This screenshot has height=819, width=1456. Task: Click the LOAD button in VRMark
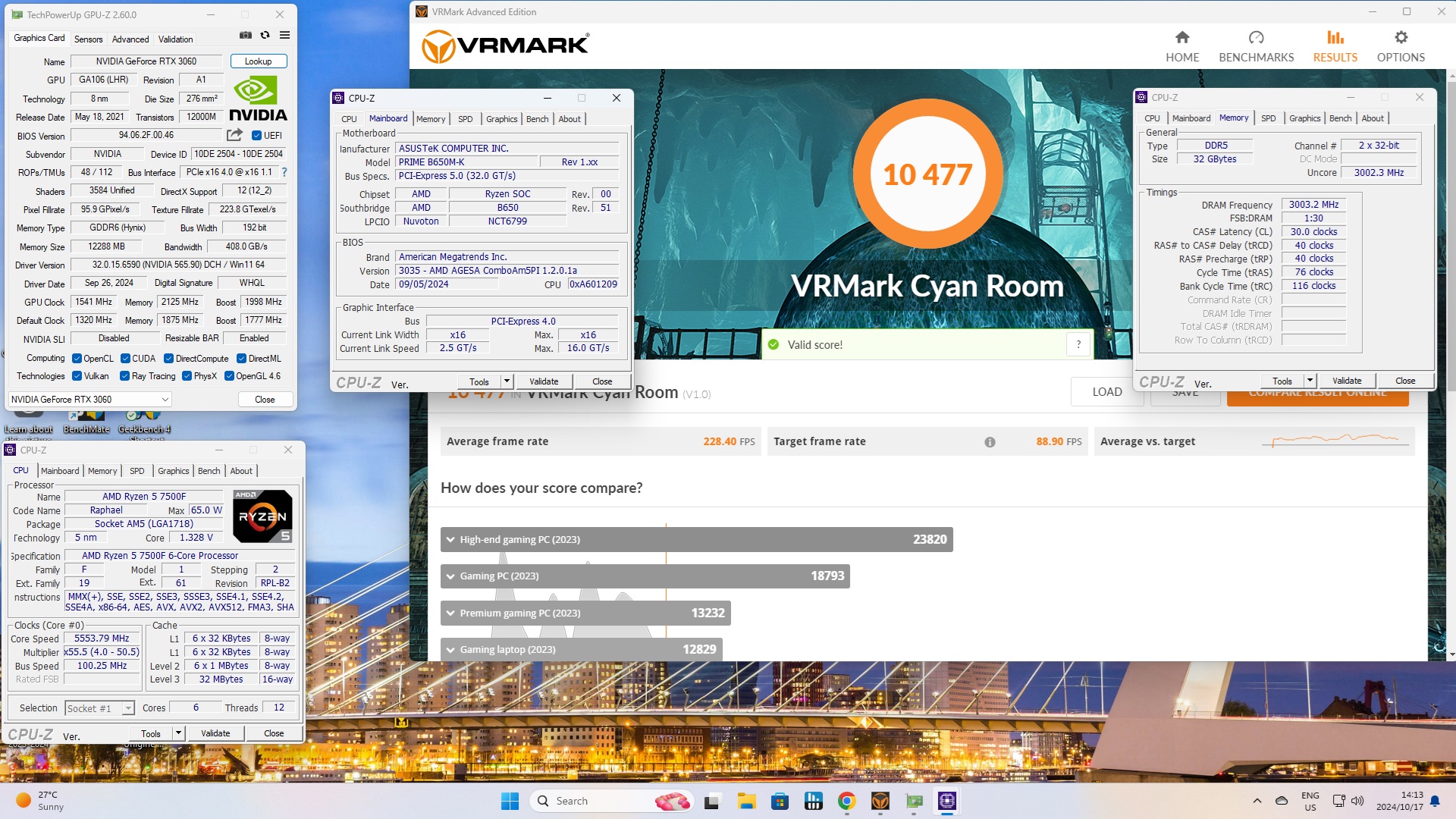pyautogui.click(x=1106, y=392)
